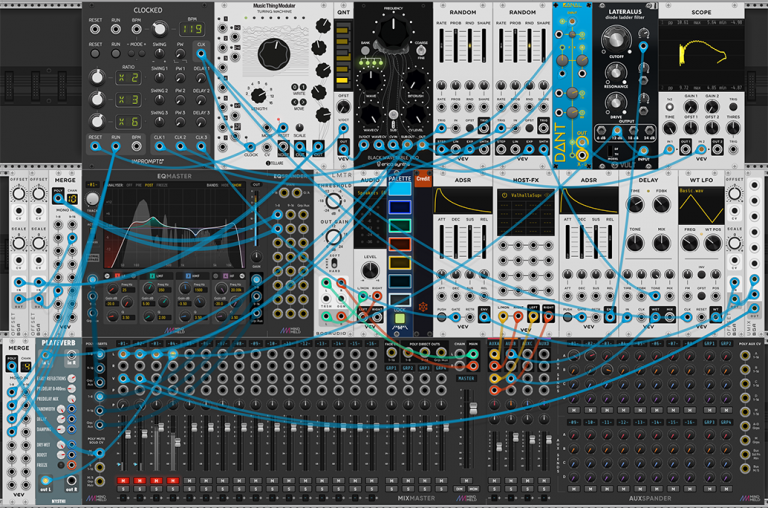This screenshot has height=508, width=768.
Task: Toggle the MixMaster DIM button
Action: (x=459, y=489)
